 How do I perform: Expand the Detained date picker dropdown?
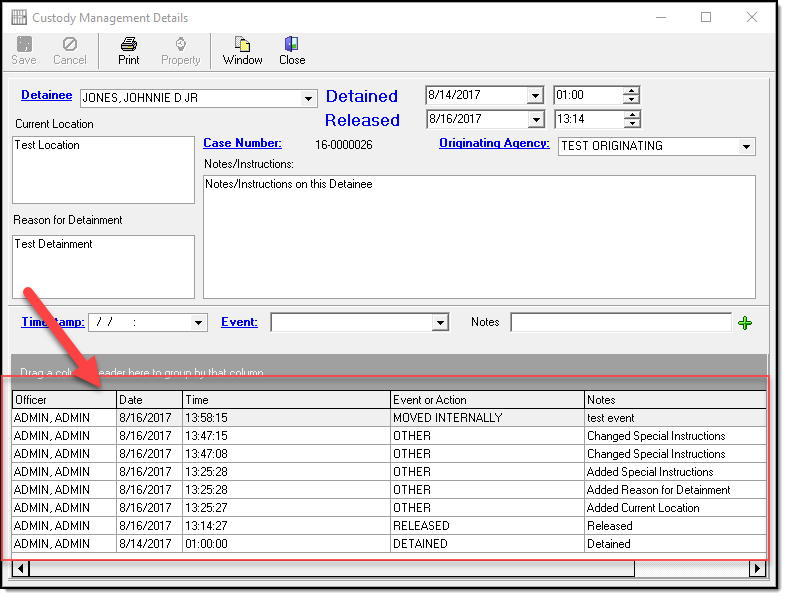pyautogui.click(x=535, y=96)
